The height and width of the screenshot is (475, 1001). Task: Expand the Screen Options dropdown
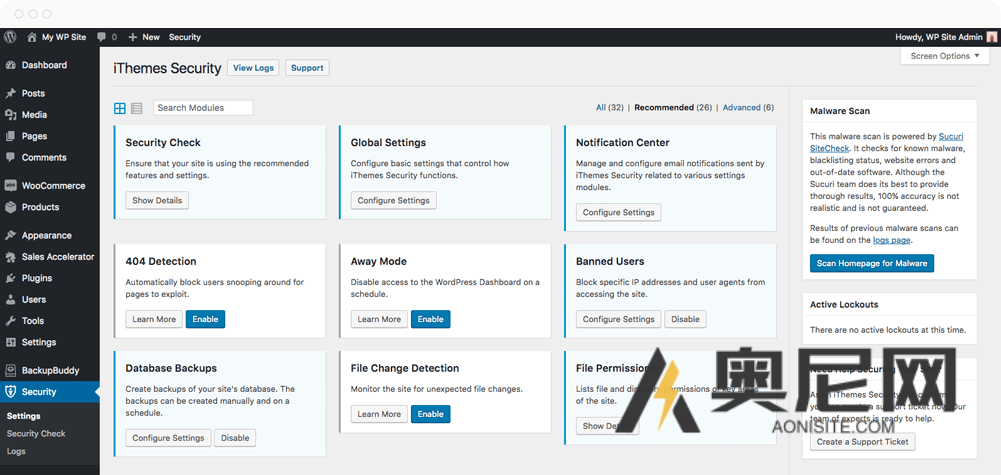[945, 56]
